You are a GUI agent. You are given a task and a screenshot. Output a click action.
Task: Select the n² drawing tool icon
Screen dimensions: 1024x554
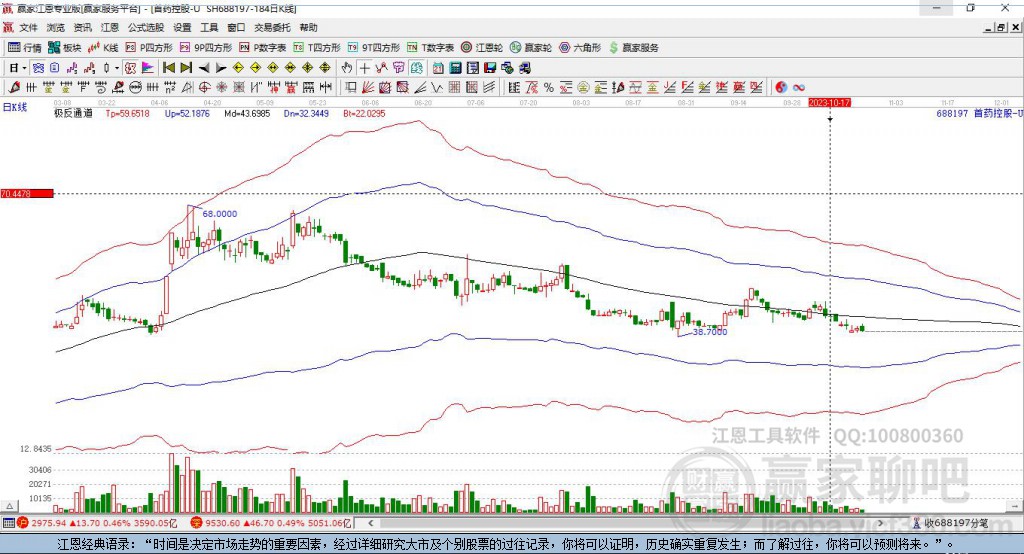click(170, 88)
